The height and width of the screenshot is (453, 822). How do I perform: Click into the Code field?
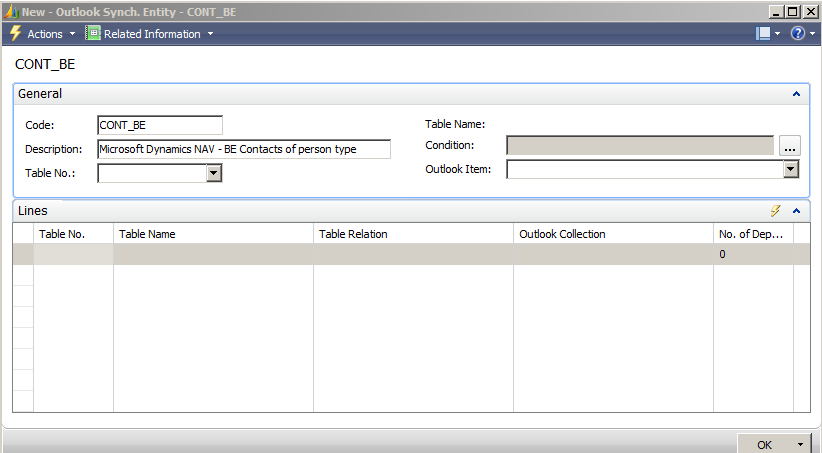159,125
